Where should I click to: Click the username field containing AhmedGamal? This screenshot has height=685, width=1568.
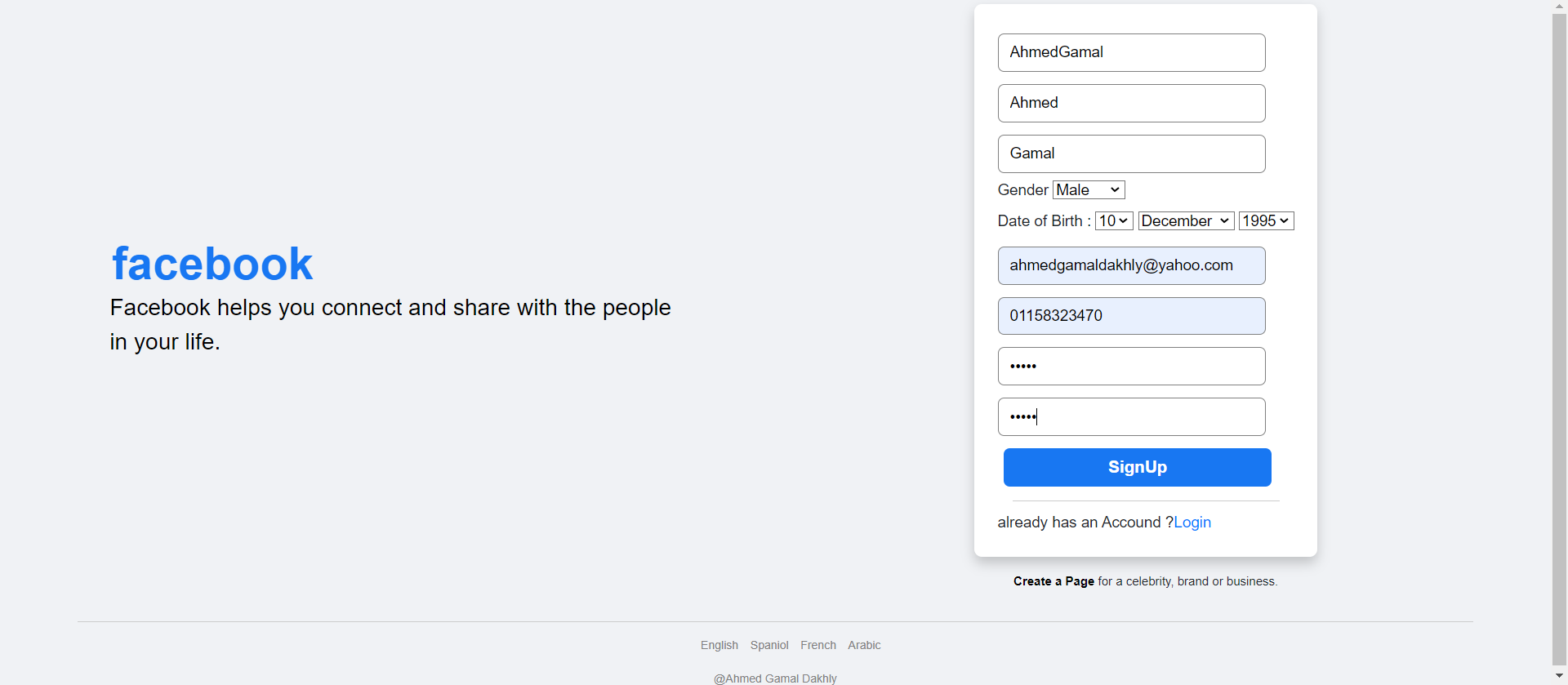tap(1131, 52)
